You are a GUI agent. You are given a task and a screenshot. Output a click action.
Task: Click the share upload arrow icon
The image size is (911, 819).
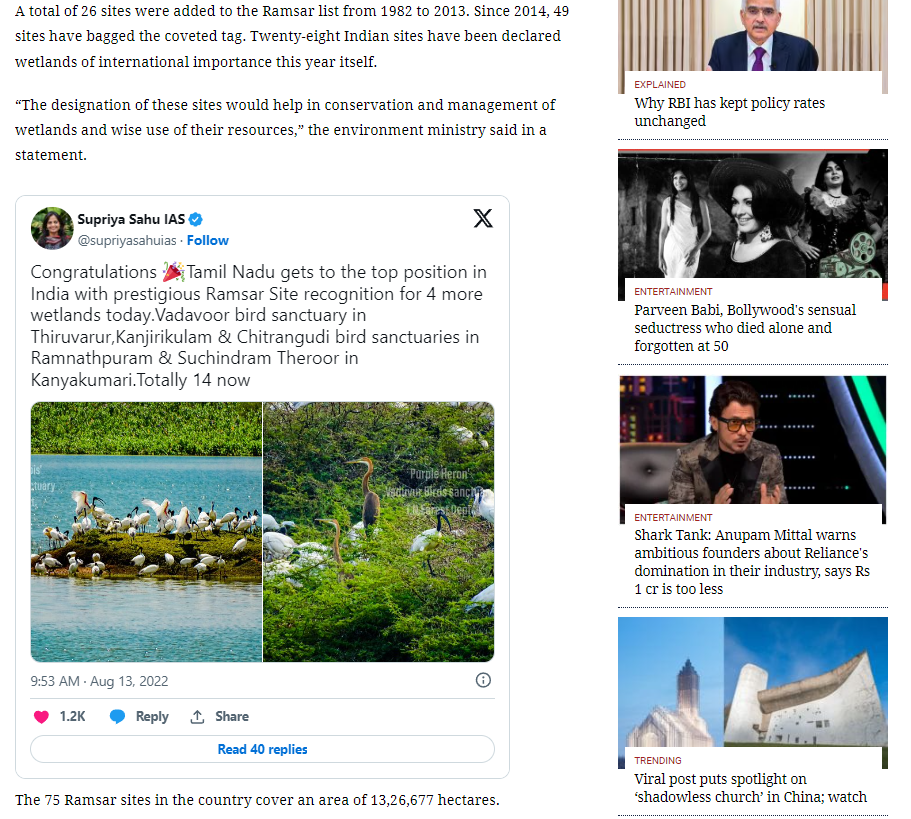pos(198,717)
